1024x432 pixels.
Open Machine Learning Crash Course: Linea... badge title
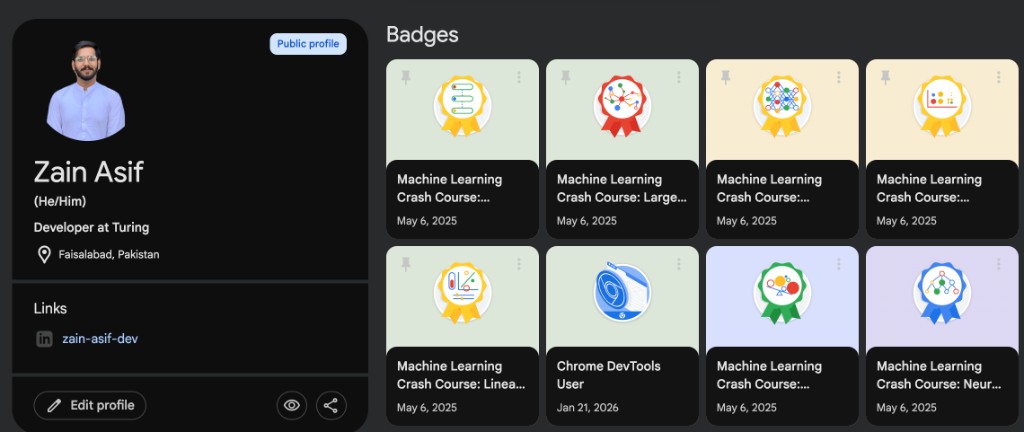pyautogui.click(x=461, y=375)
